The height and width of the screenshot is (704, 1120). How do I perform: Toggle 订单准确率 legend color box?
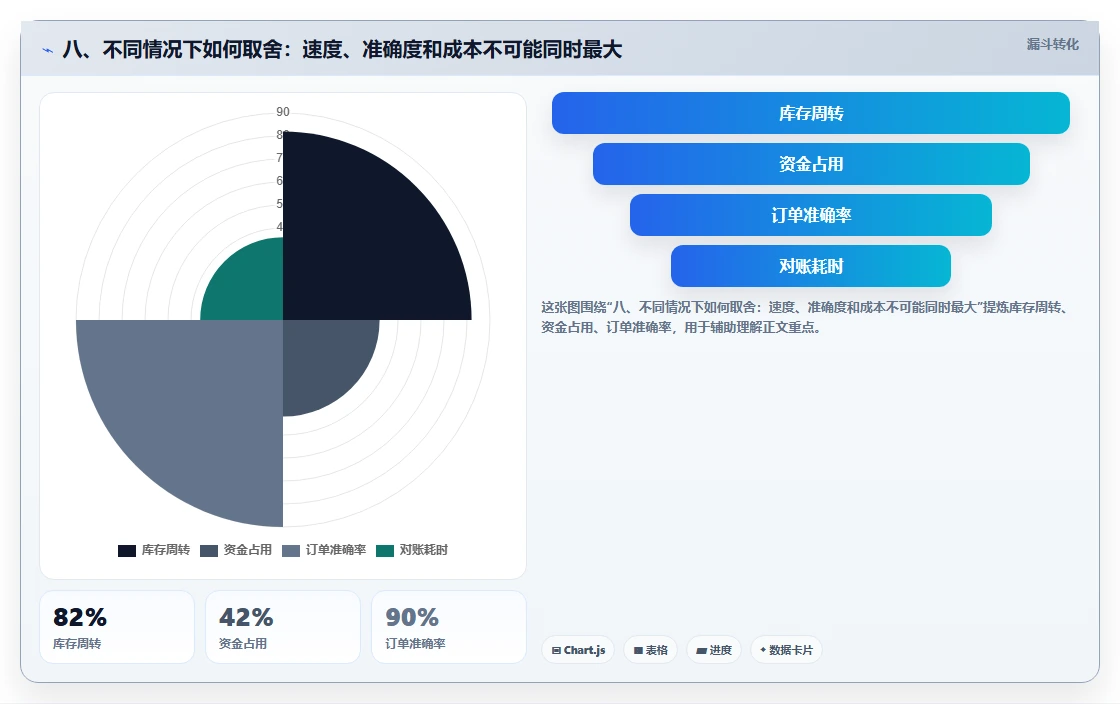[x=291, y=550]
